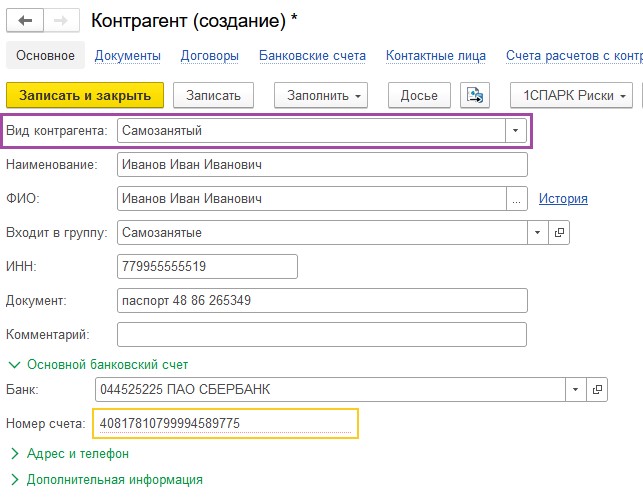The width and height of the screenshot is (643, 497).
Task: Open the Входит в группу dropdown list
Action: [538, 233]
